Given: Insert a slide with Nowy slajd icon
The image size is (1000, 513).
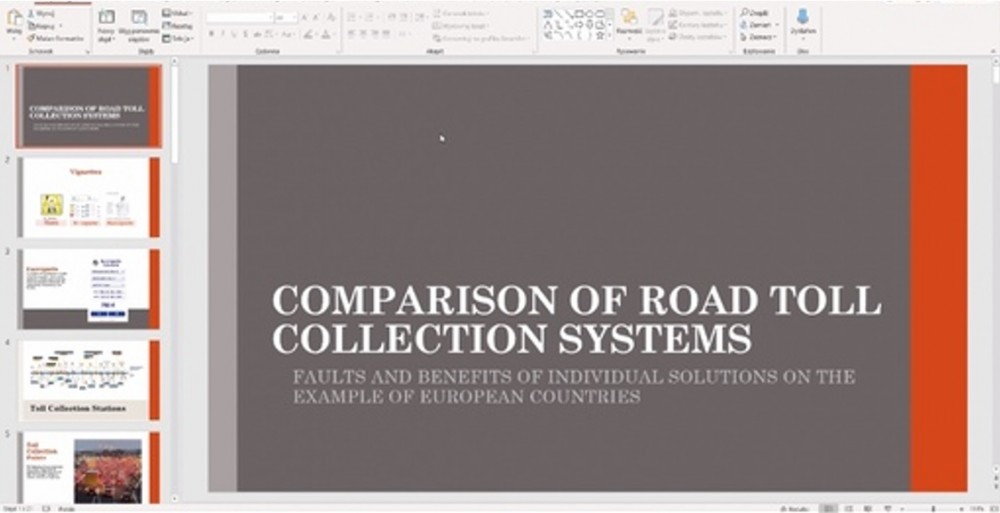Looking at the screenshot, I should (106, 18).
